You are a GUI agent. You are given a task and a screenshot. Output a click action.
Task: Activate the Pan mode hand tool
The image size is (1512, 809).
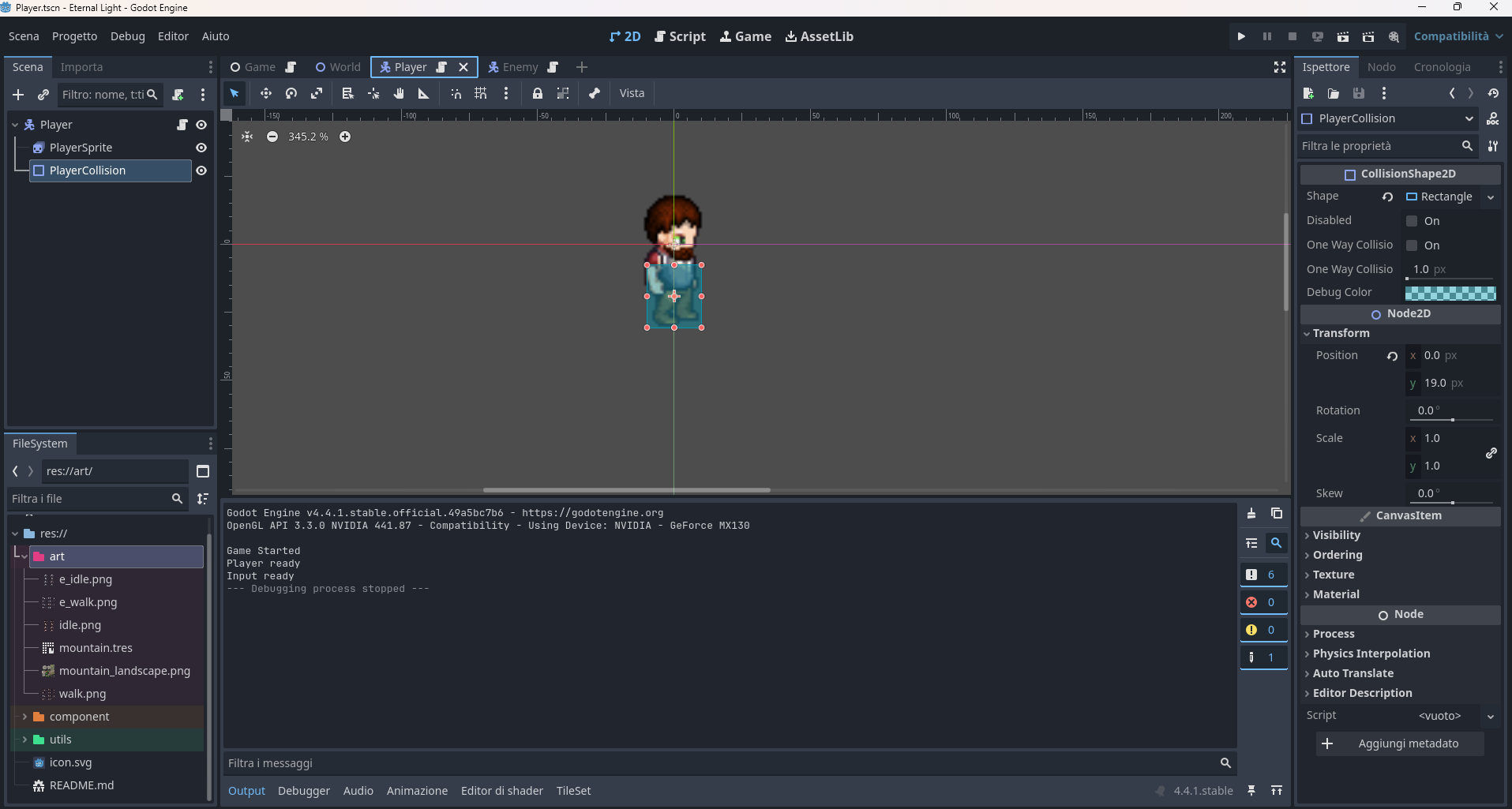click(399, 93)
